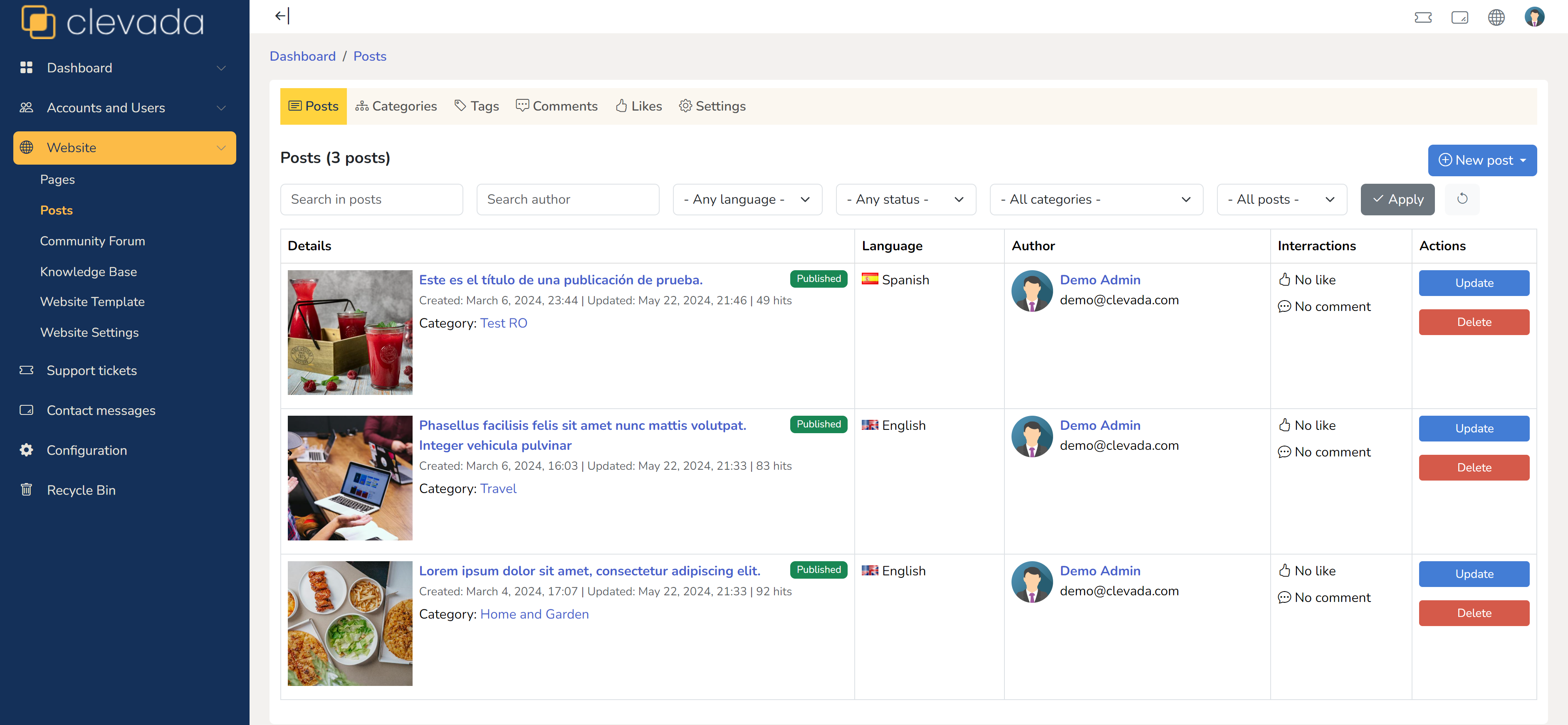
Task: Switch to the Likes tab
Action: coord(638,106)
